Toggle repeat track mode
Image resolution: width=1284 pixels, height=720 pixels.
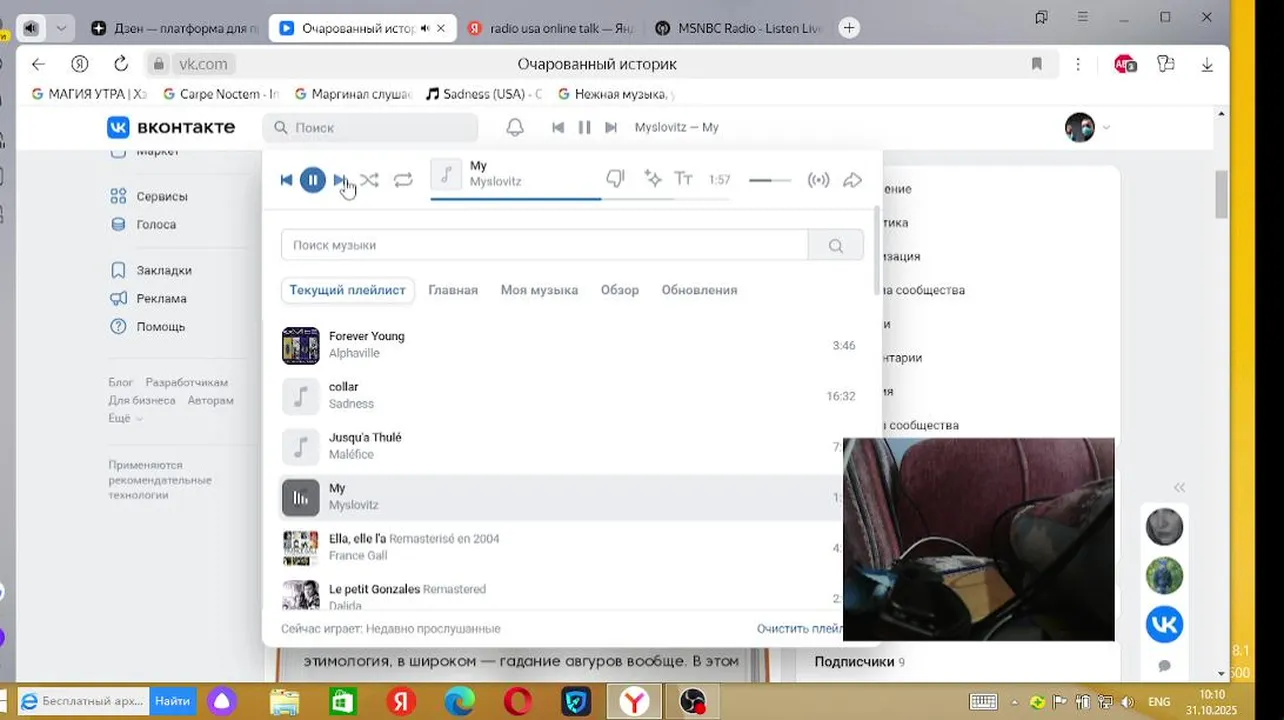coord(403,180)
